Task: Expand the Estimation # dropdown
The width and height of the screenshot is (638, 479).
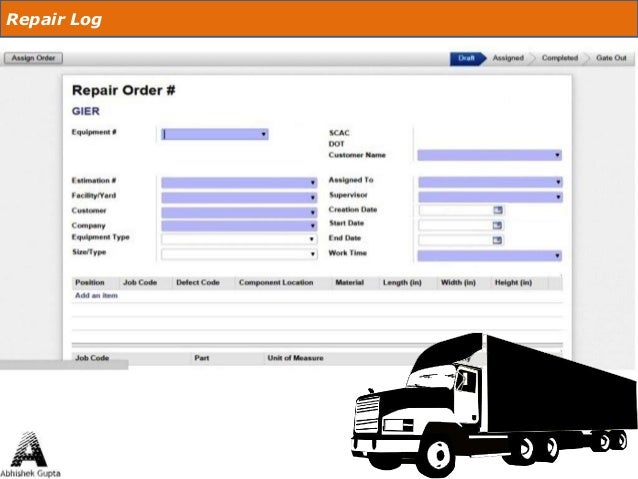Action: point(239,182)
